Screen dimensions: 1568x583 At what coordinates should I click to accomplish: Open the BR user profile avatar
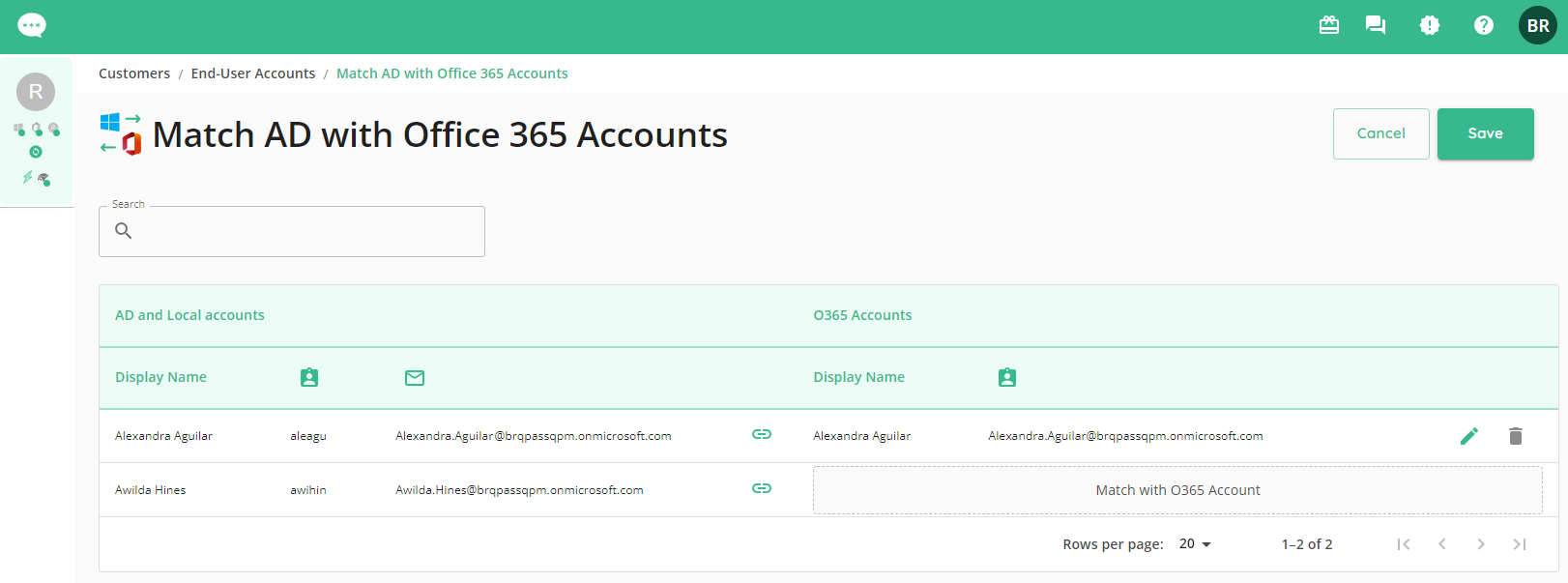(x=1538, y=25)
